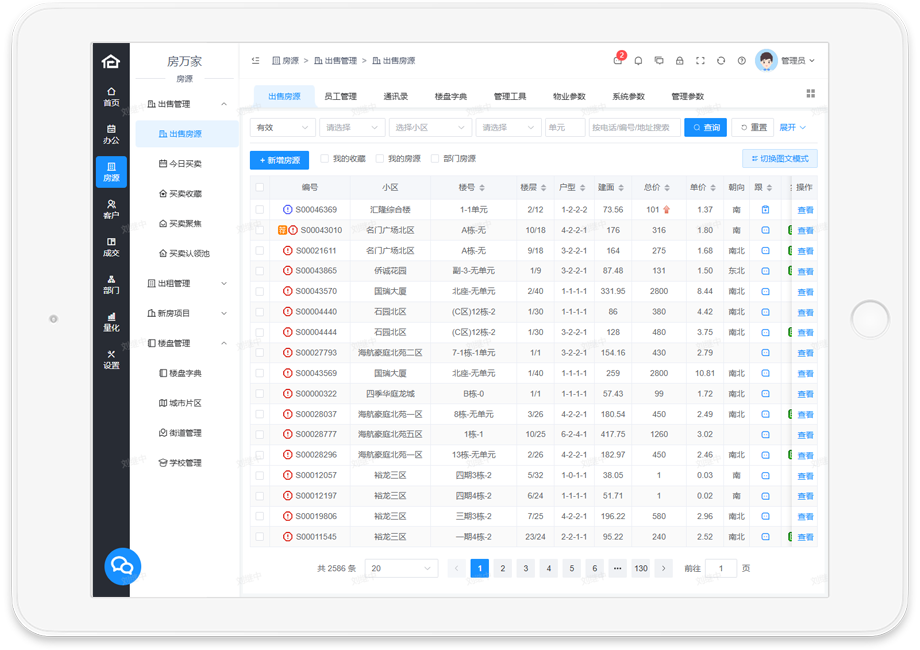Switch to the 物业参数 tab
The image size is (920, 650).
(x=569, y=96)
